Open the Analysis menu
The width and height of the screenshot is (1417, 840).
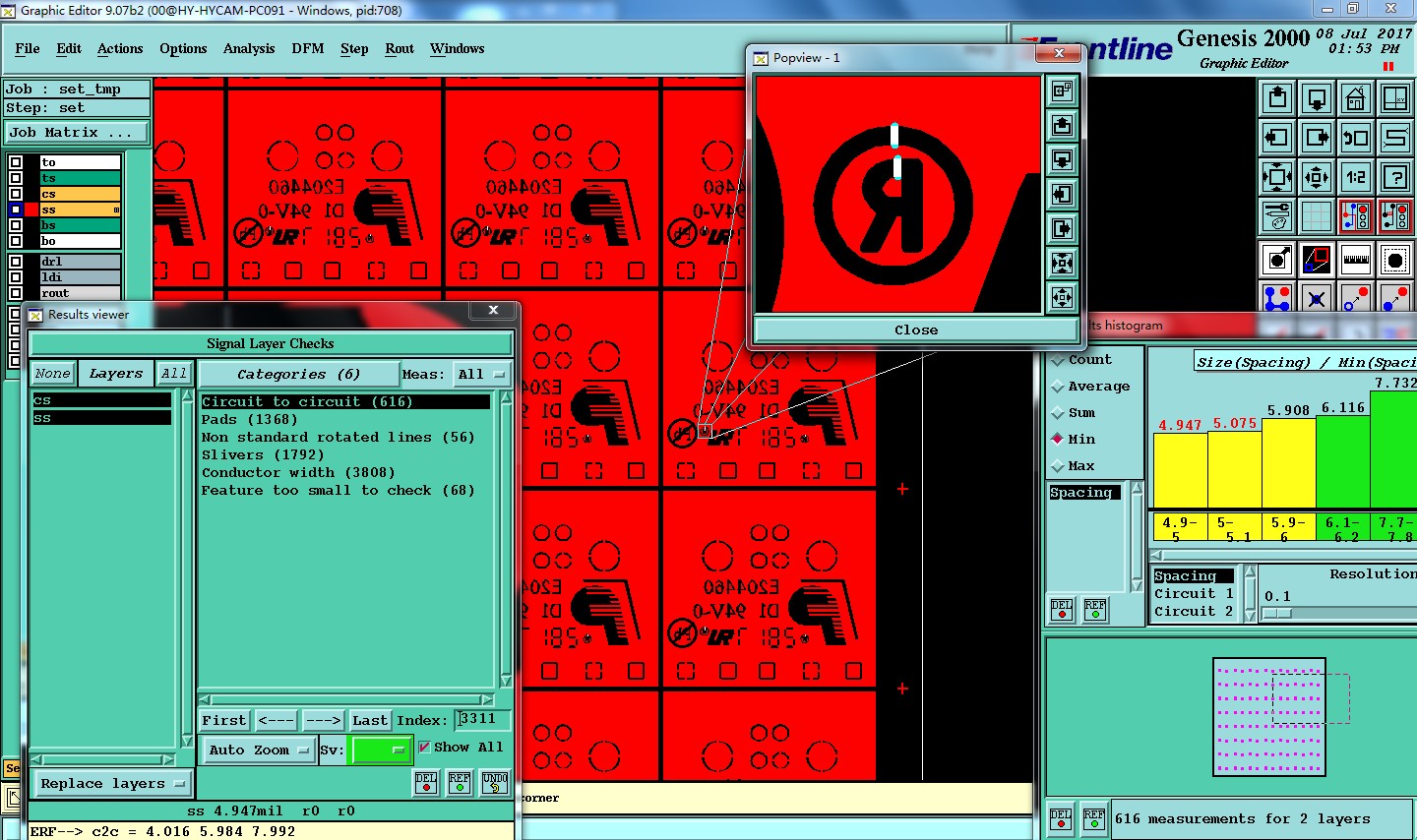[x=249, y=48]
